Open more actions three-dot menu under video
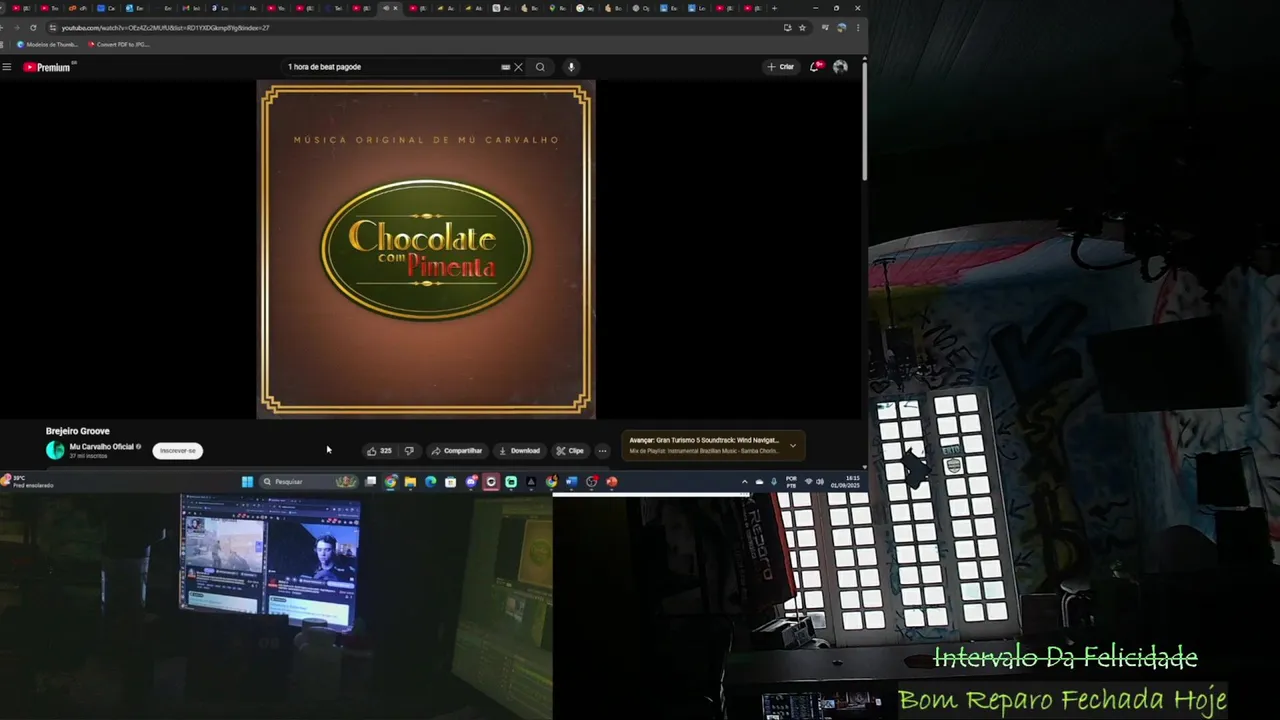This screenshot has height=720, width=1280. click(602, 451)
